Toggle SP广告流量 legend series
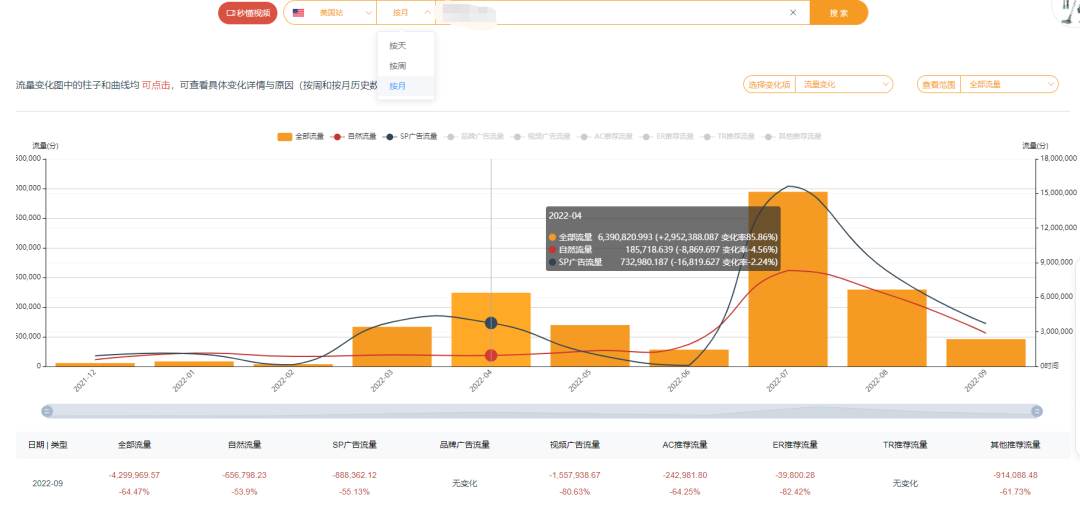 (411, 136)
